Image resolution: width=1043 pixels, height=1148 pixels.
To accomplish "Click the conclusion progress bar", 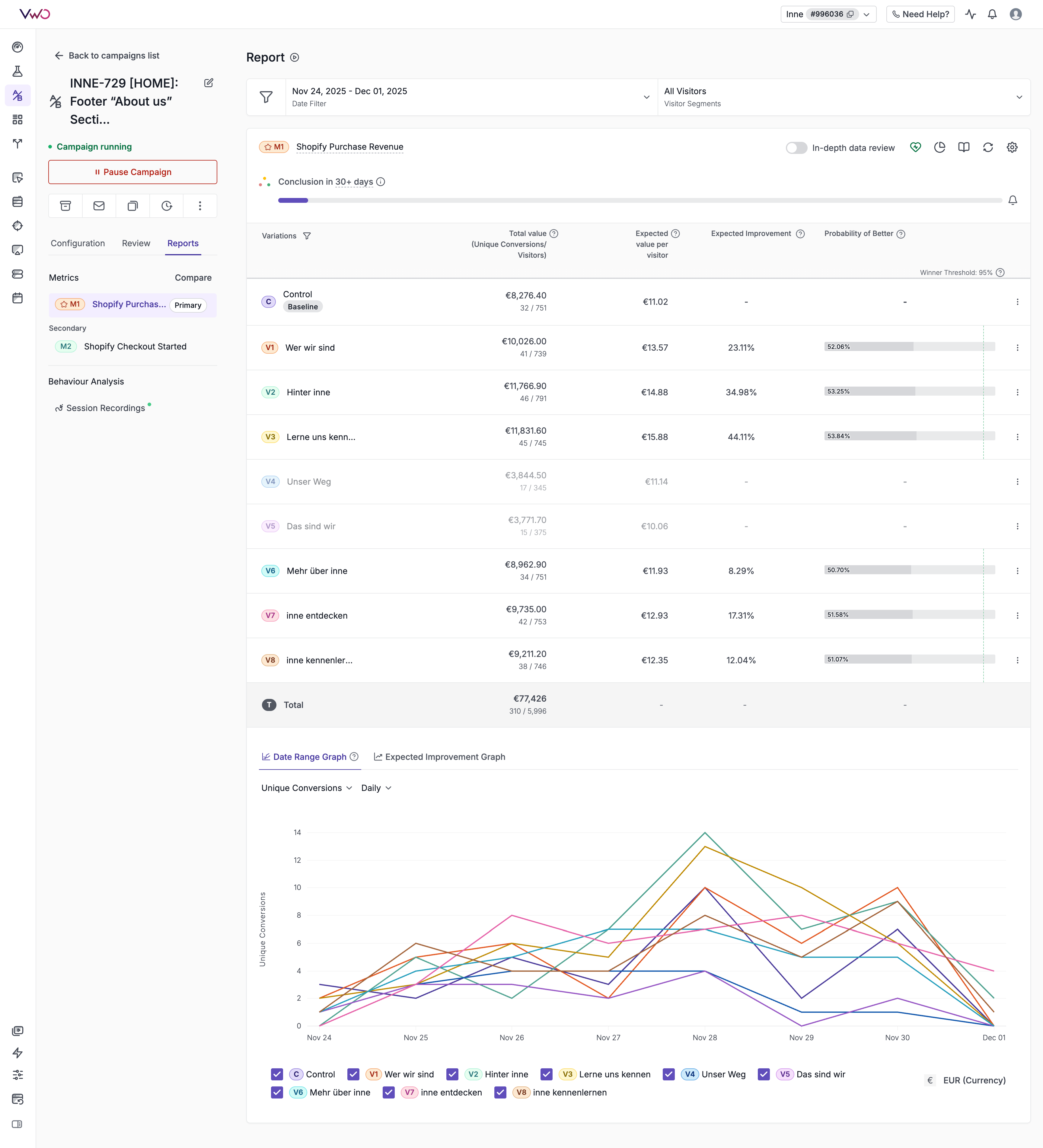I will (x=639, y=200).
